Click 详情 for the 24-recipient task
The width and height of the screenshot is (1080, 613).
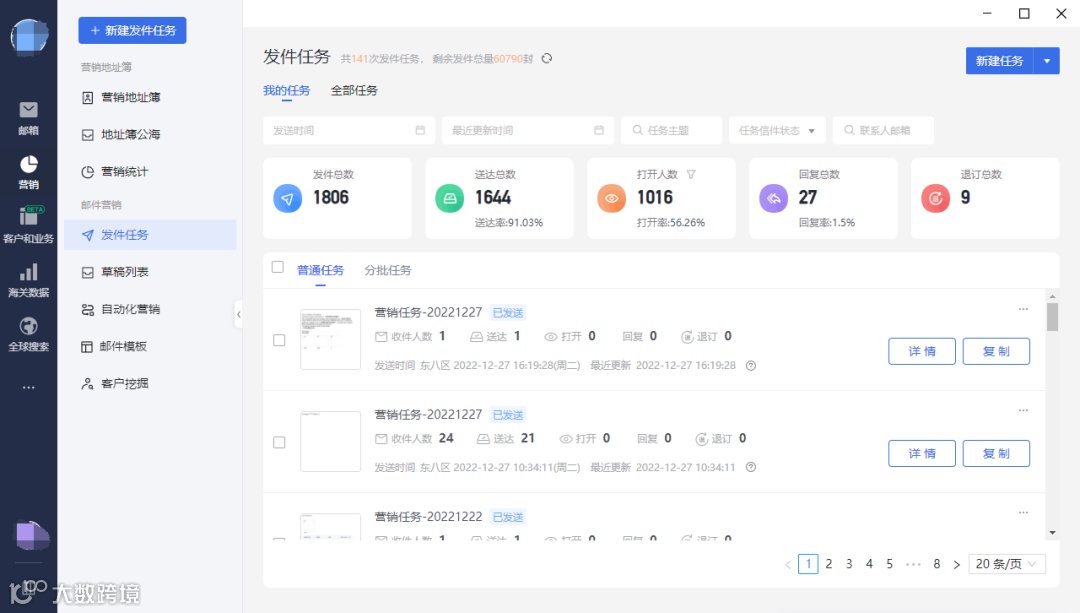click(922, 453)
